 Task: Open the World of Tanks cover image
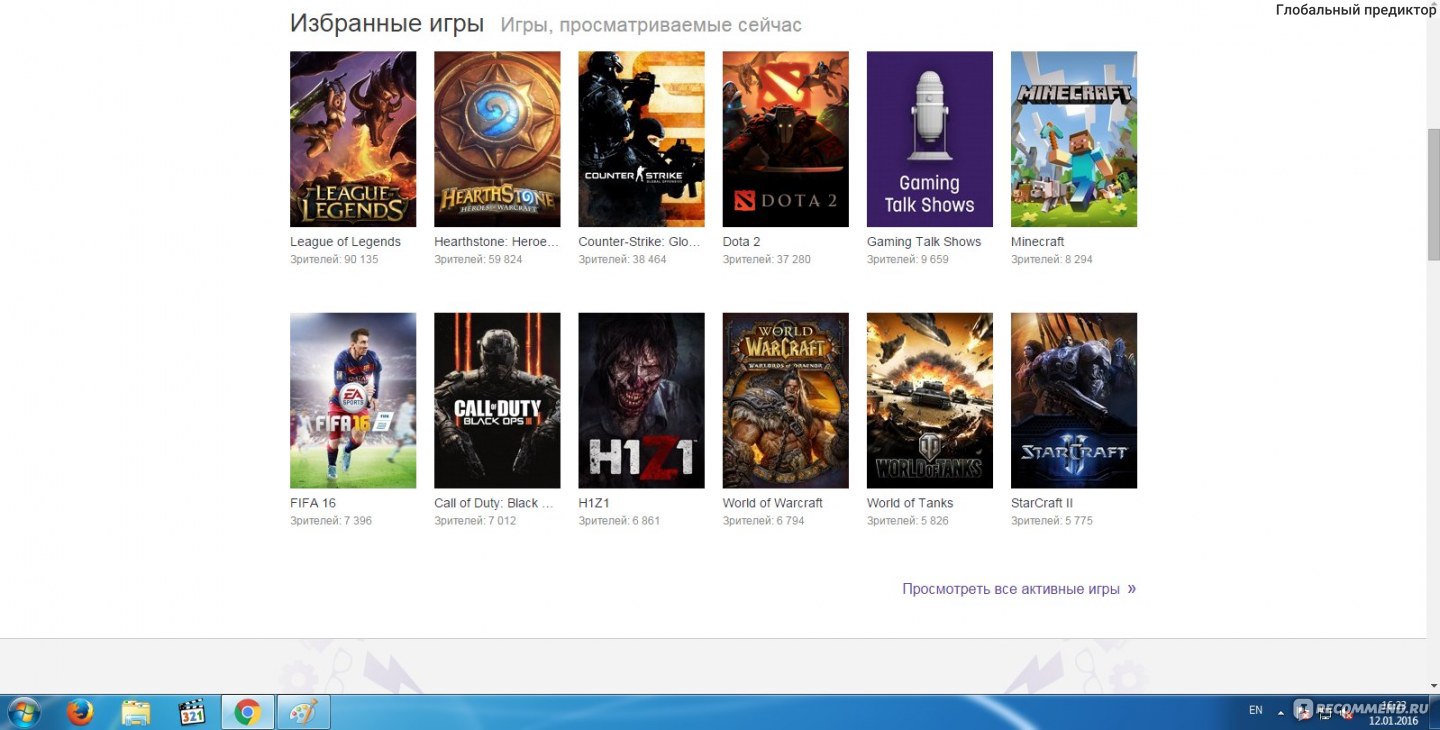(929, 400)
